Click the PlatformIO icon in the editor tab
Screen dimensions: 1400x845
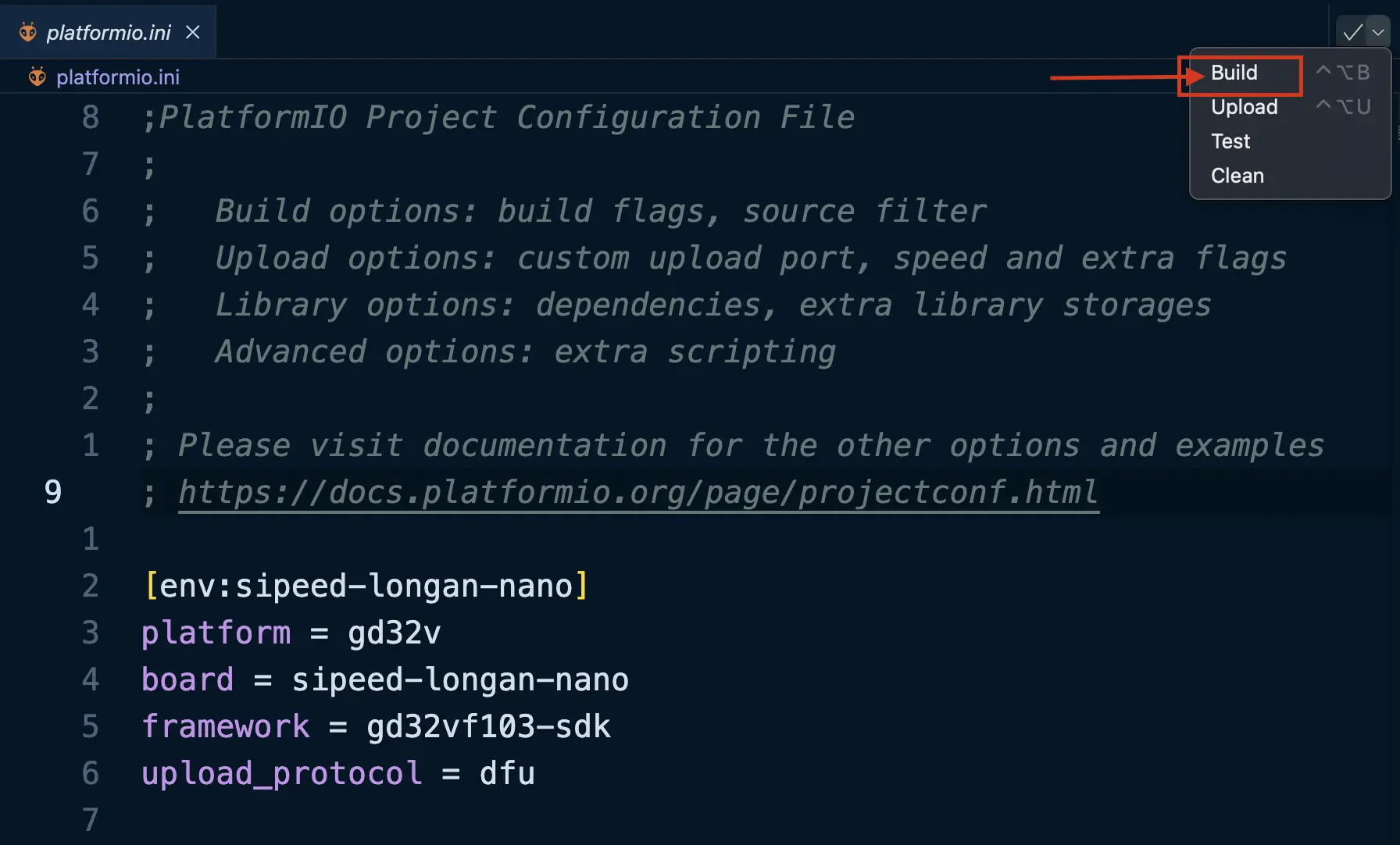(x=28, y=32)
